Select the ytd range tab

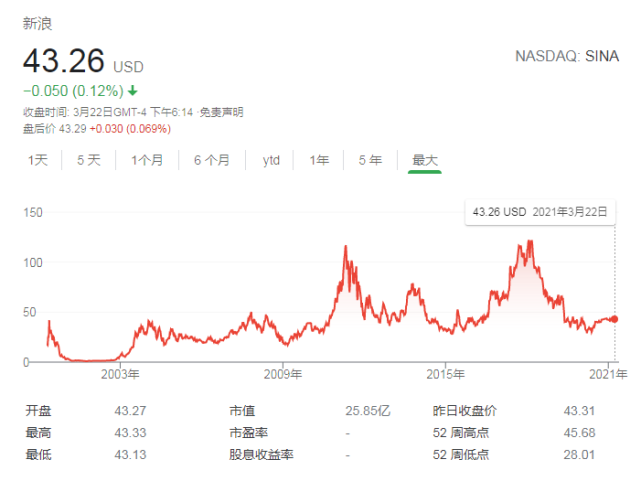pyautogui.click(x=271, y=160)
